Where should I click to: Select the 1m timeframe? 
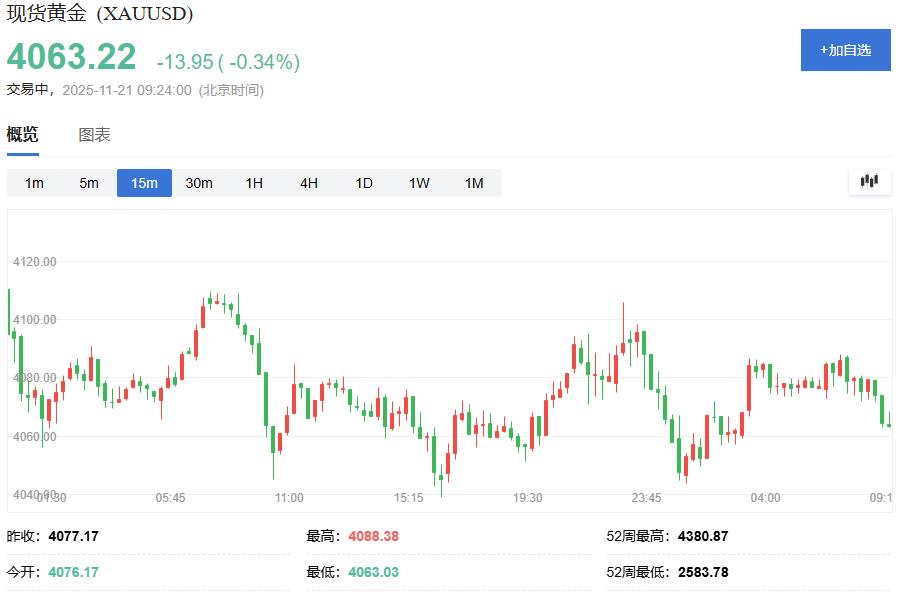point(34,183)
